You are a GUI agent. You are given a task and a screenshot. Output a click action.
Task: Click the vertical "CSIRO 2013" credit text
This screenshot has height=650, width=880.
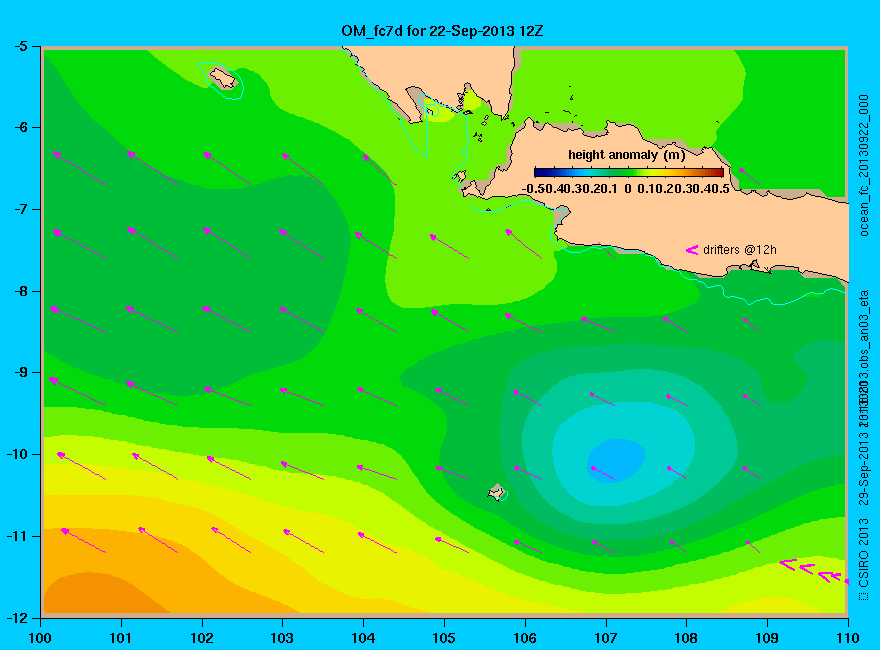tap(864, 553)
